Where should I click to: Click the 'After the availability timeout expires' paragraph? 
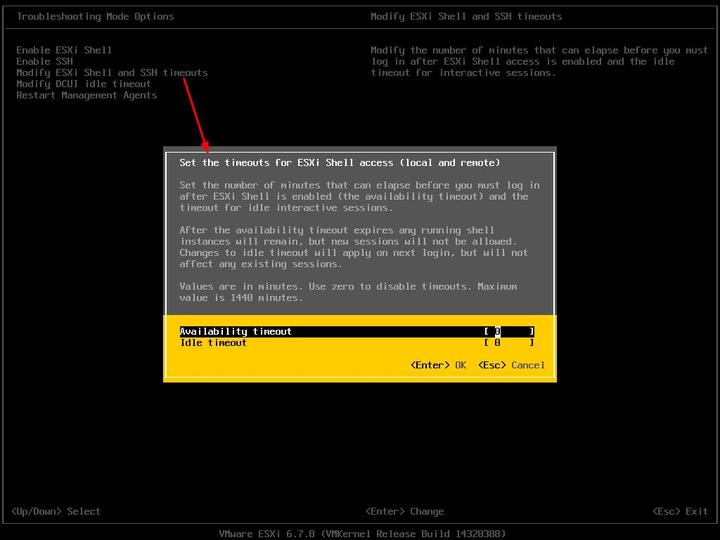pos(354,247)
